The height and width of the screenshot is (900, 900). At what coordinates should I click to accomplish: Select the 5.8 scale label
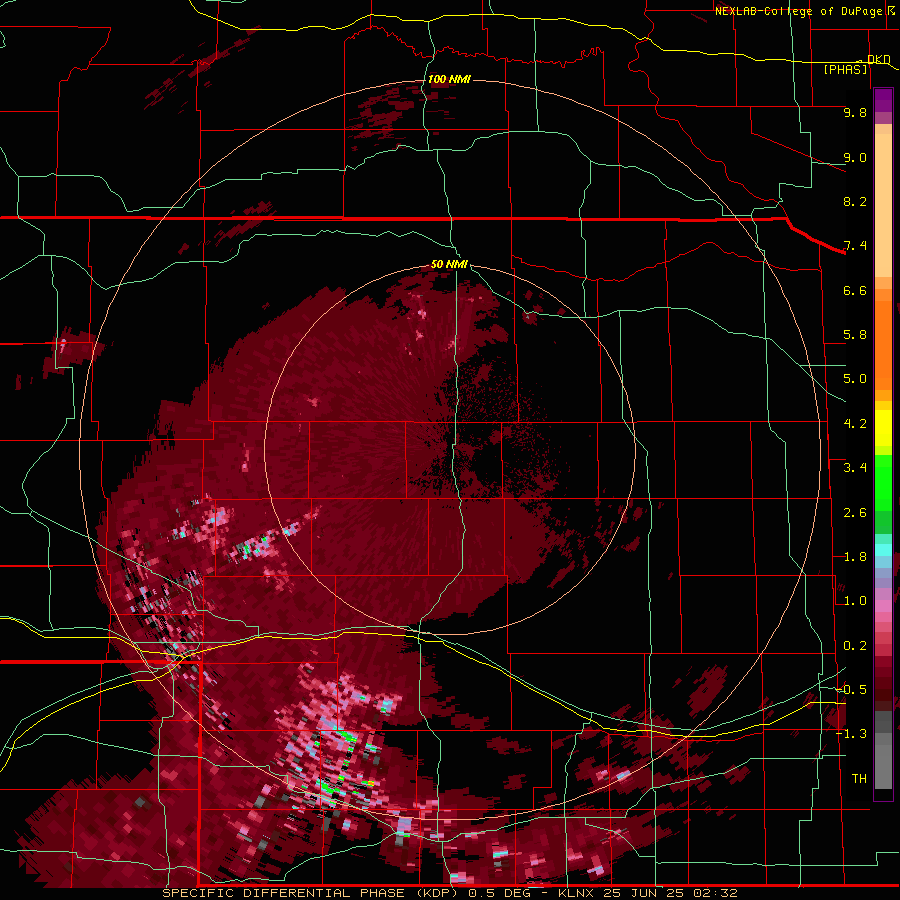(x=855, y=335)
